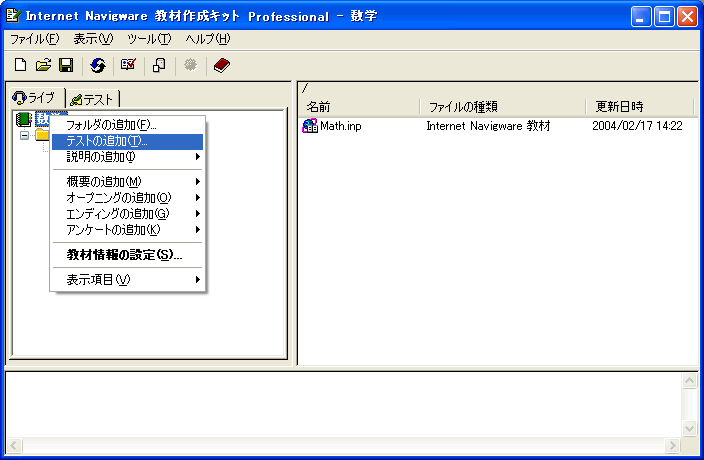Screen dimensions: 704x460
Task: Click the refresh globe toolbar icon
Action: pos(98,65)
